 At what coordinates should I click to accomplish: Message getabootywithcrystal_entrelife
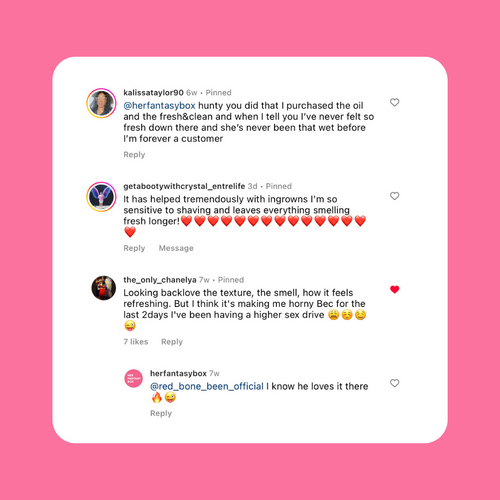tap(176, 248)
